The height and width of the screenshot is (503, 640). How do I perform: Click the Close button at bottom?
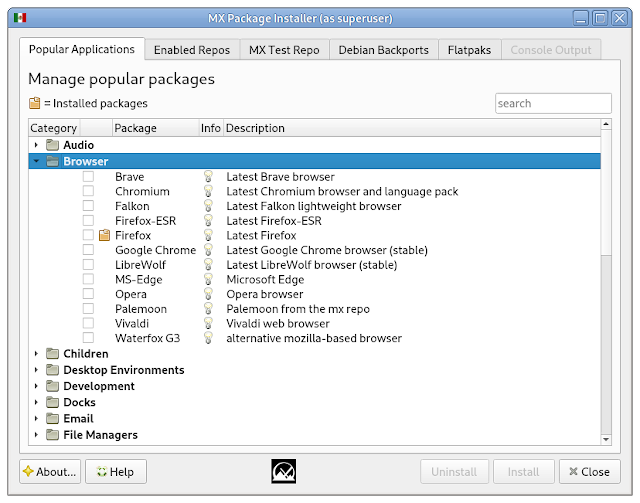[x=589, y=472]
